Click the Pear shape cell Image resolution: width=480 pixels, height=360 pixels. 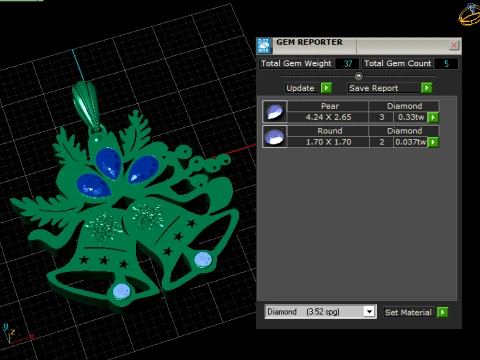pyautogui.click(x=328, y=106)
